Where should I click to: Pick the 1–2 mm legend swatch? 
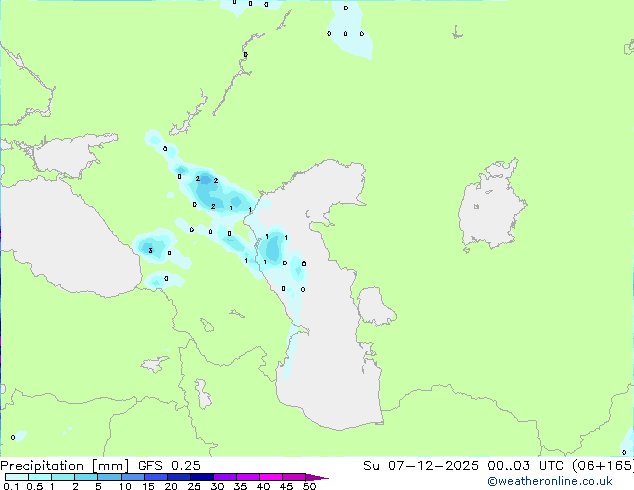pyautogui.click(x=63, y=477)
